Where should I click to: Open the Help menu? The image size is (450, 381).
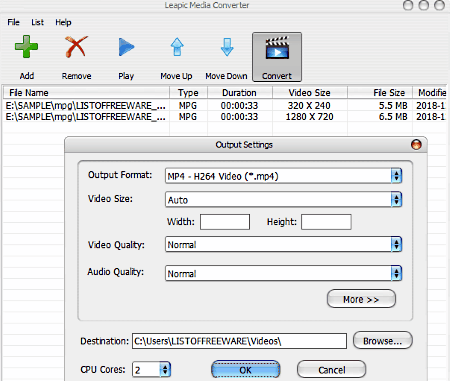[63, 22]
